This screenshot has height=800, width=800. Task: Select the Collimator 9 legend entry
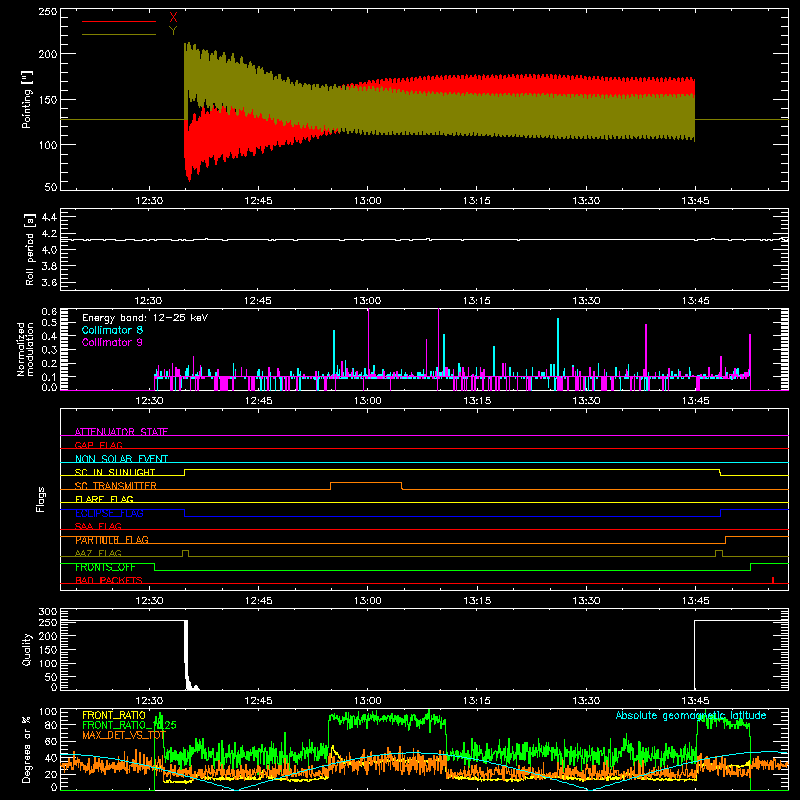tap(112, 342)
